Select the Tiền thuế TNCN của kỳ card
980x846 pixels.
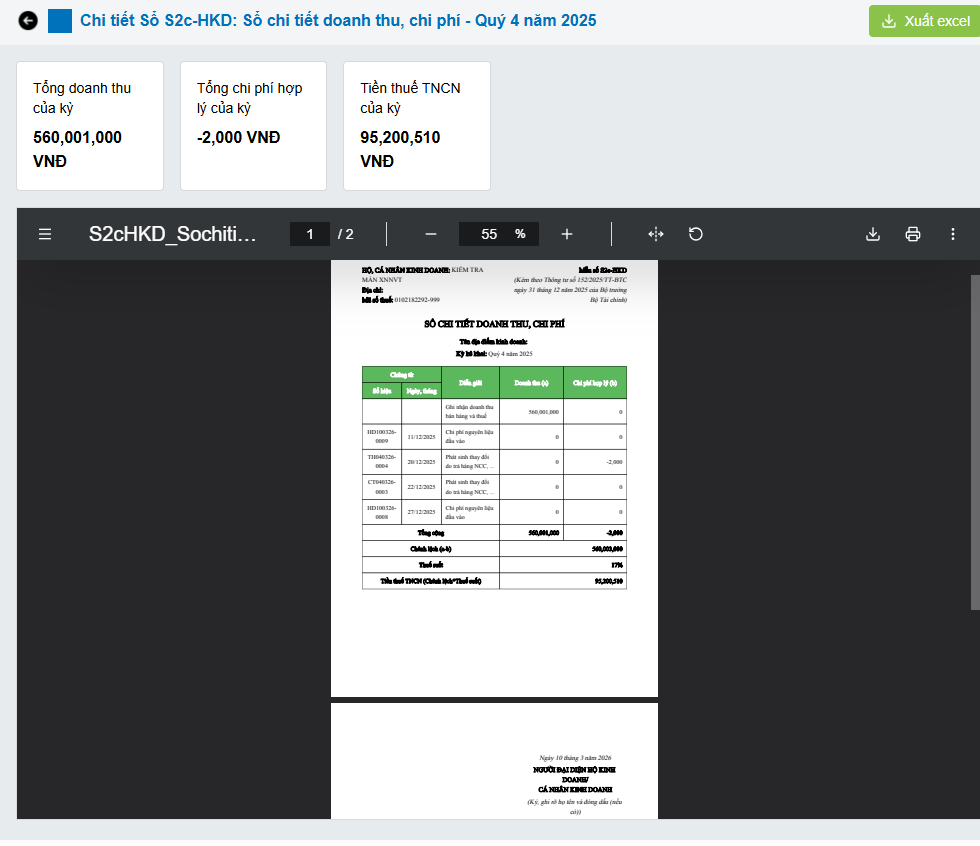tap(417, 125)
